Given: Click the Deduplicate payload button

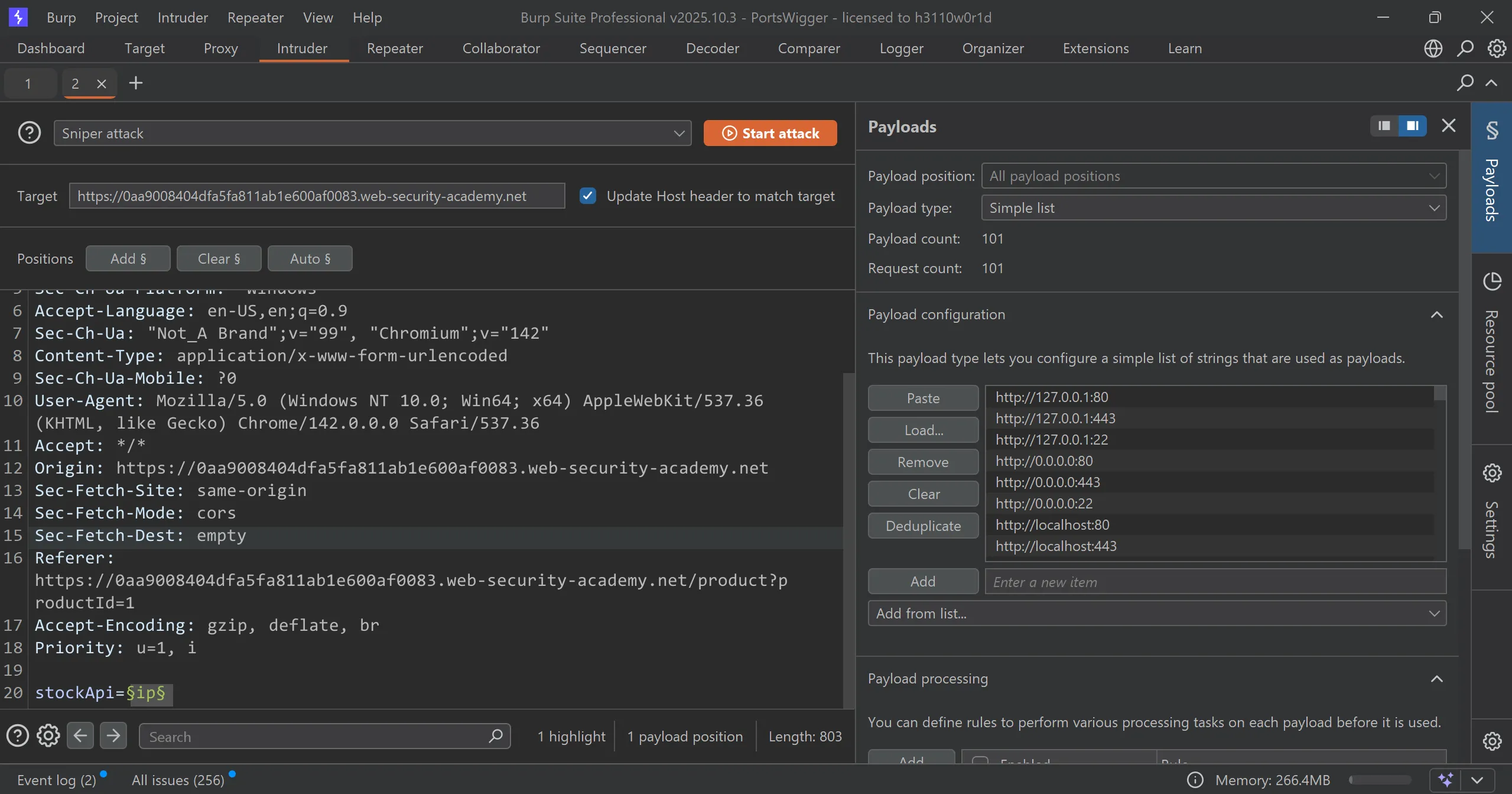Looking at the screenshot, I should [x=923, y=526].
